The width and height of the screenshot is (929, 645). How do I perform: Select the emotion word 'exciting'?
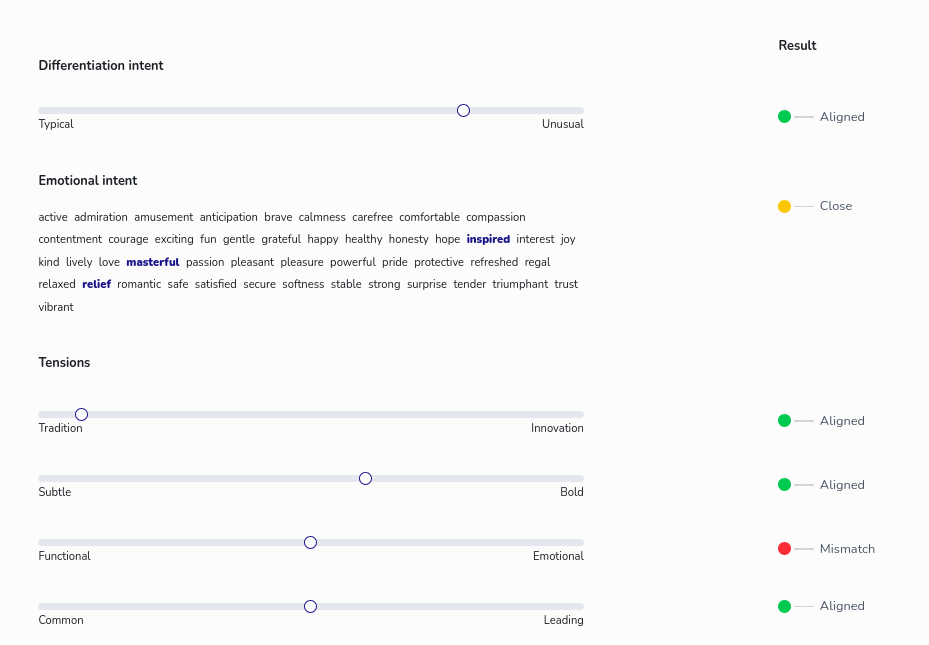point(174,239)
